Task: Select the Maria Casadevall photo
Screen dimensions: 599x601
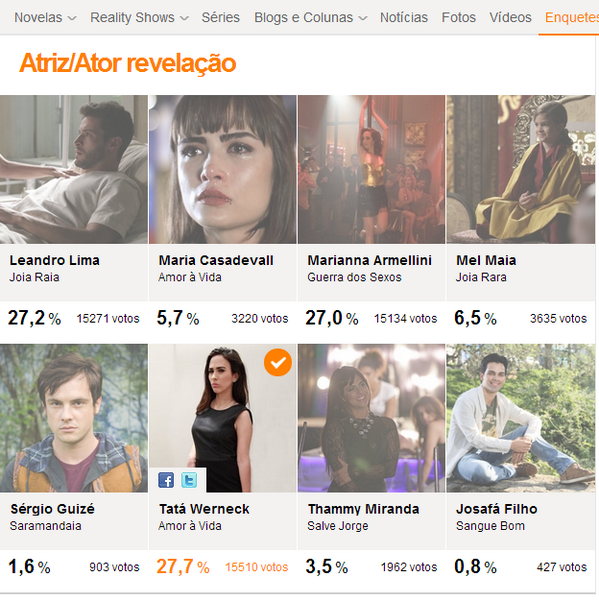Action: point(223,169)
